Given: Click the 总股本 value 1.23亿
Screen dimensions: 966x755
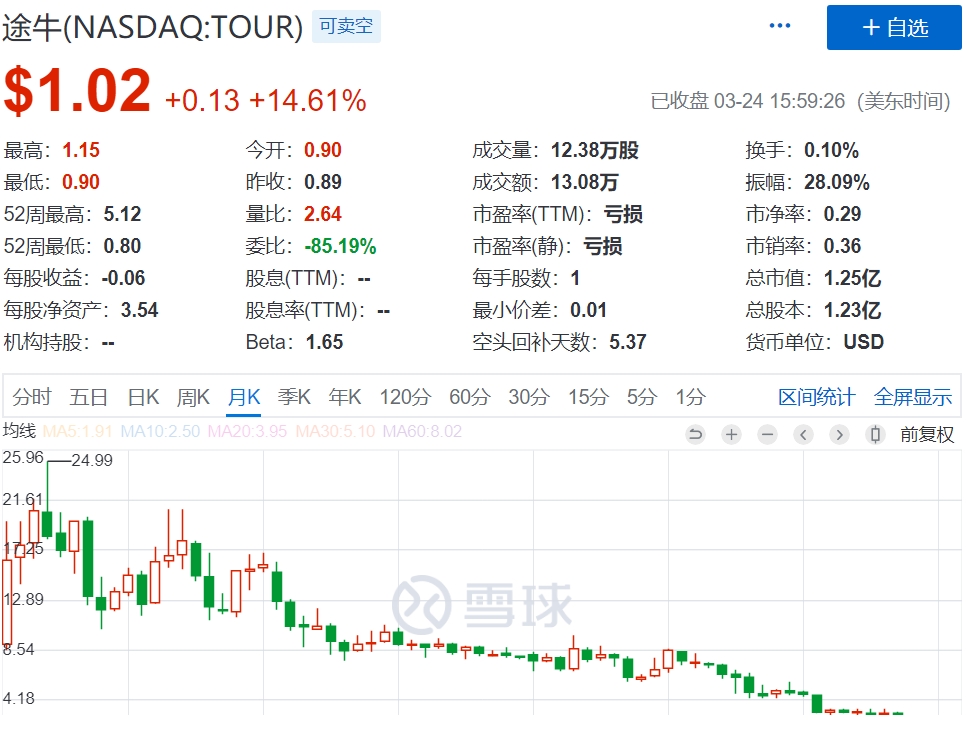Looking at the screenshot, I should [x=853, y=310].
